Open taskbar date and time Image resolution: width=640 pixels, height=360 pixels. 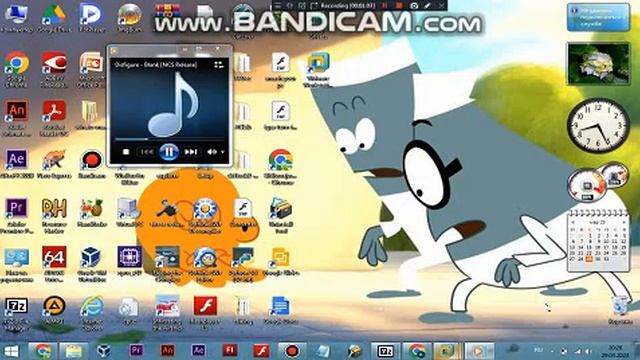point(615,351)
